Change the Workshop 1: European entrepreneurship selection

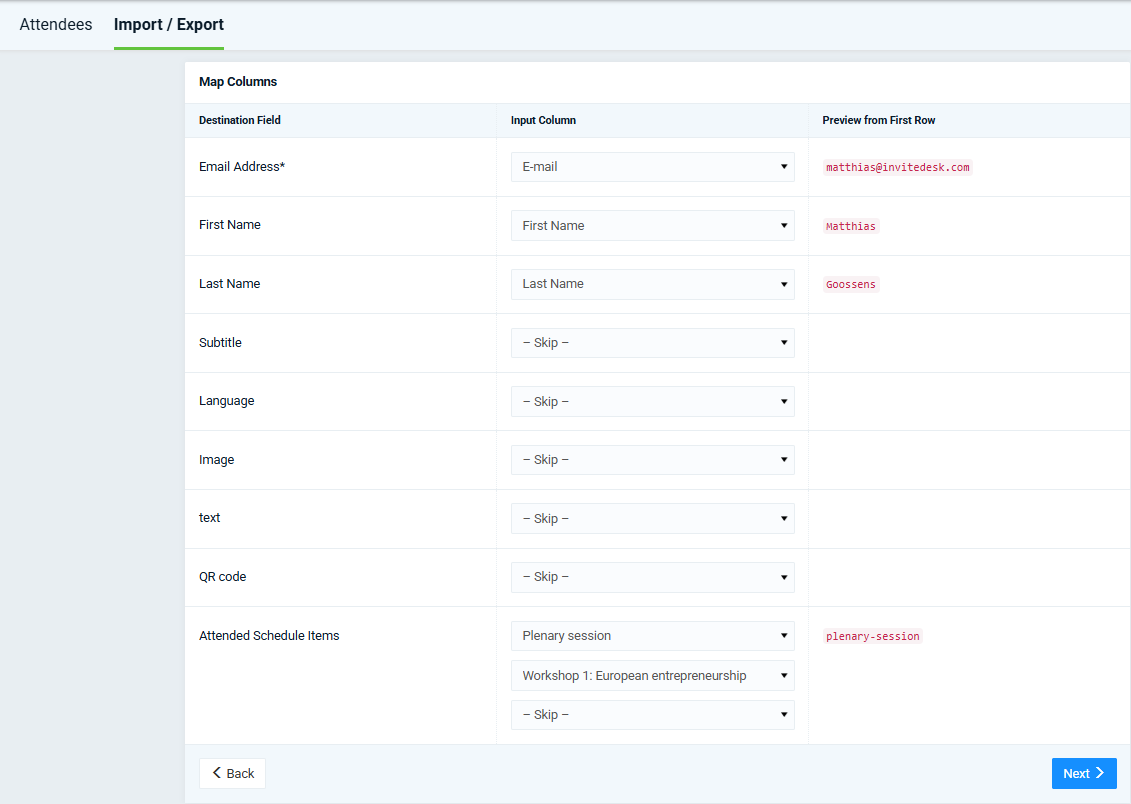652,676
